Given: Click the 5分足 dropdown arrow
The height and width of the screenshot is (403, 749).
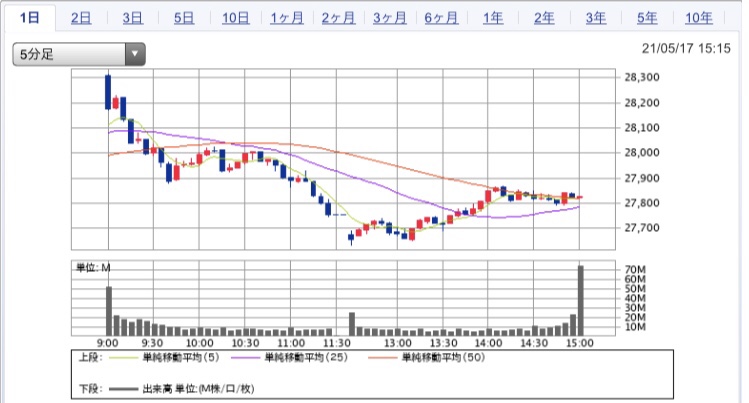Looking at the screenshot, I should click(135, 54).
